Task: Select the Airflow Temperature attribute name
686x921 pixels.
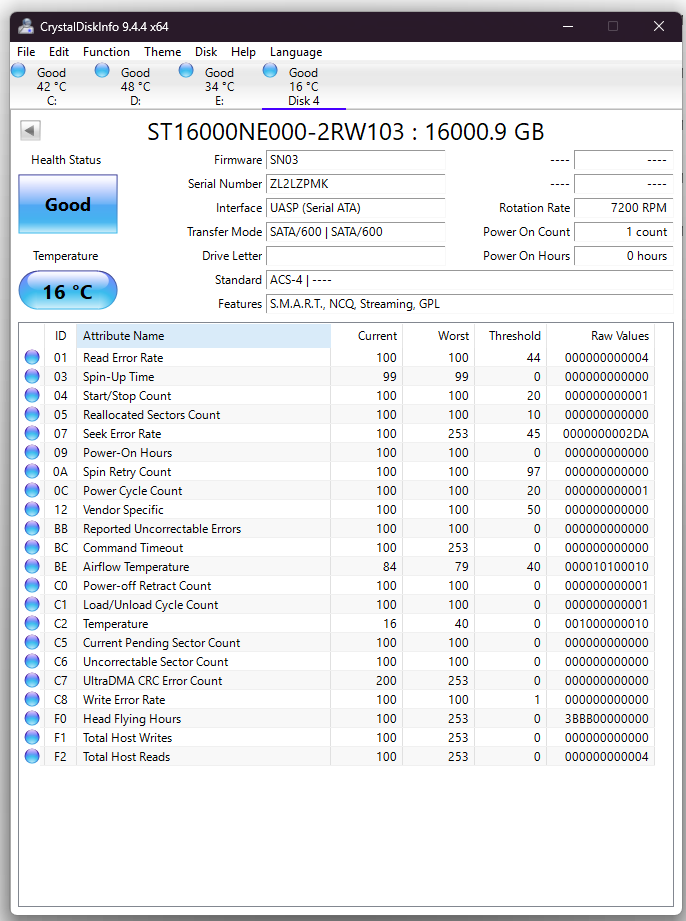Action: [x=136, y=567]
